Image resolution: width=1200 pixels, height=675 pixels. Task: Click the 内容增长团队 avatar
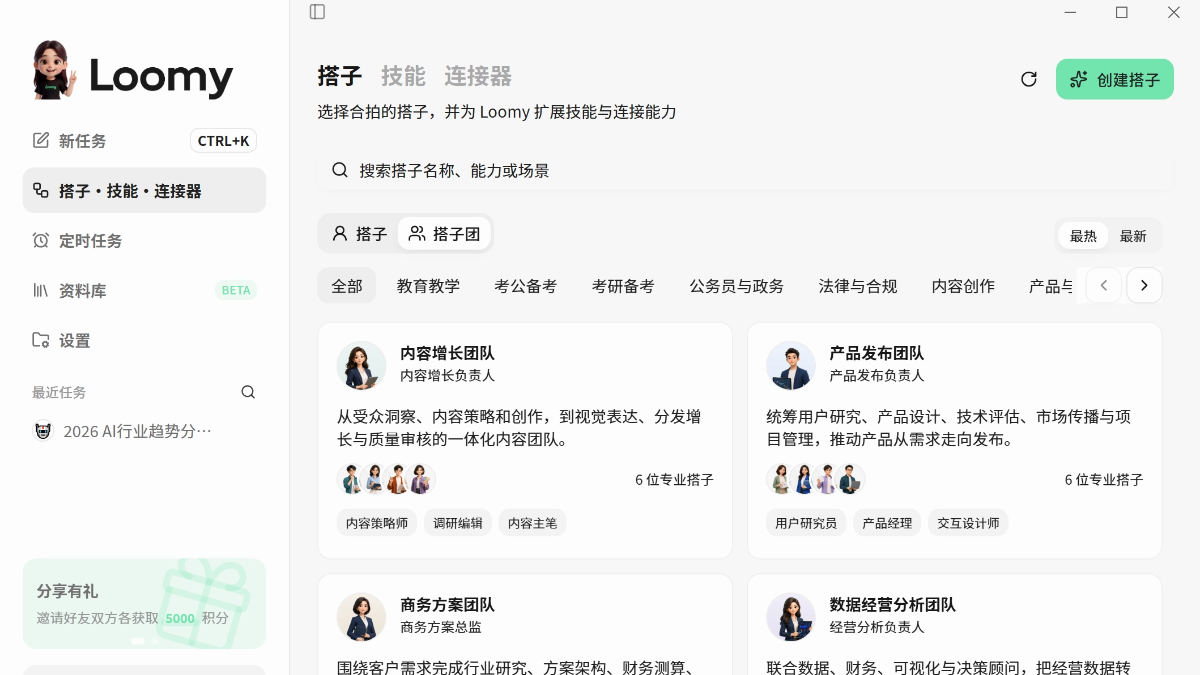tap(361, 365)
